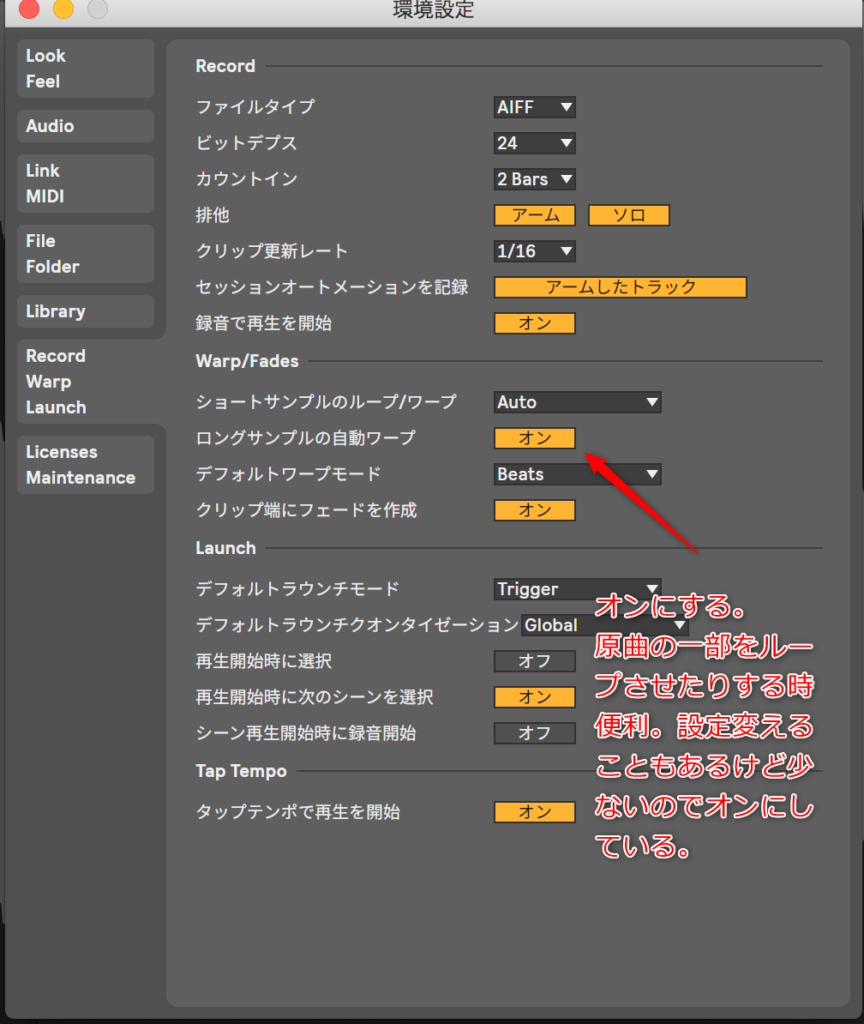Open the count-in 2 Bars dropdown
This screenshot has height=1024, width=864.
535,179
